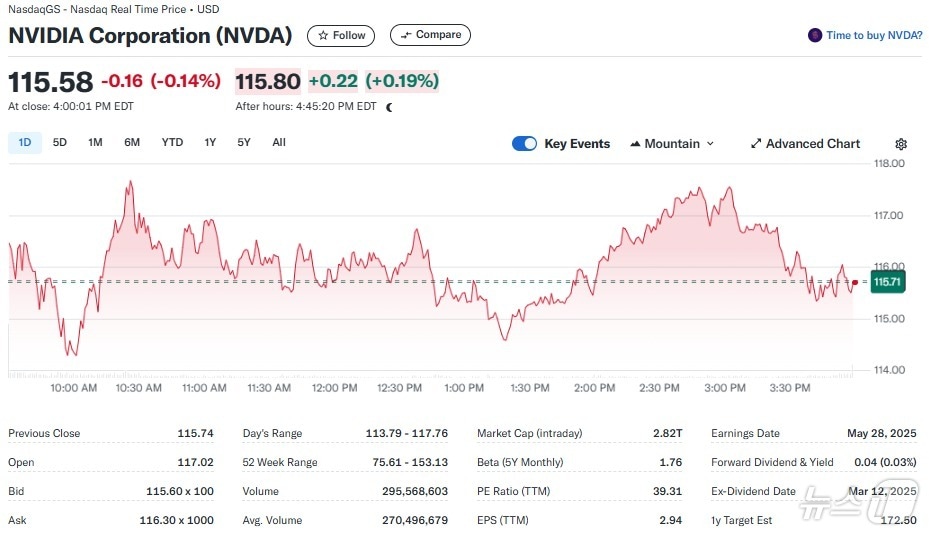This screenshot has height=536, width=929.
Task: Click the Compare button
Action: tap(430, 35)
